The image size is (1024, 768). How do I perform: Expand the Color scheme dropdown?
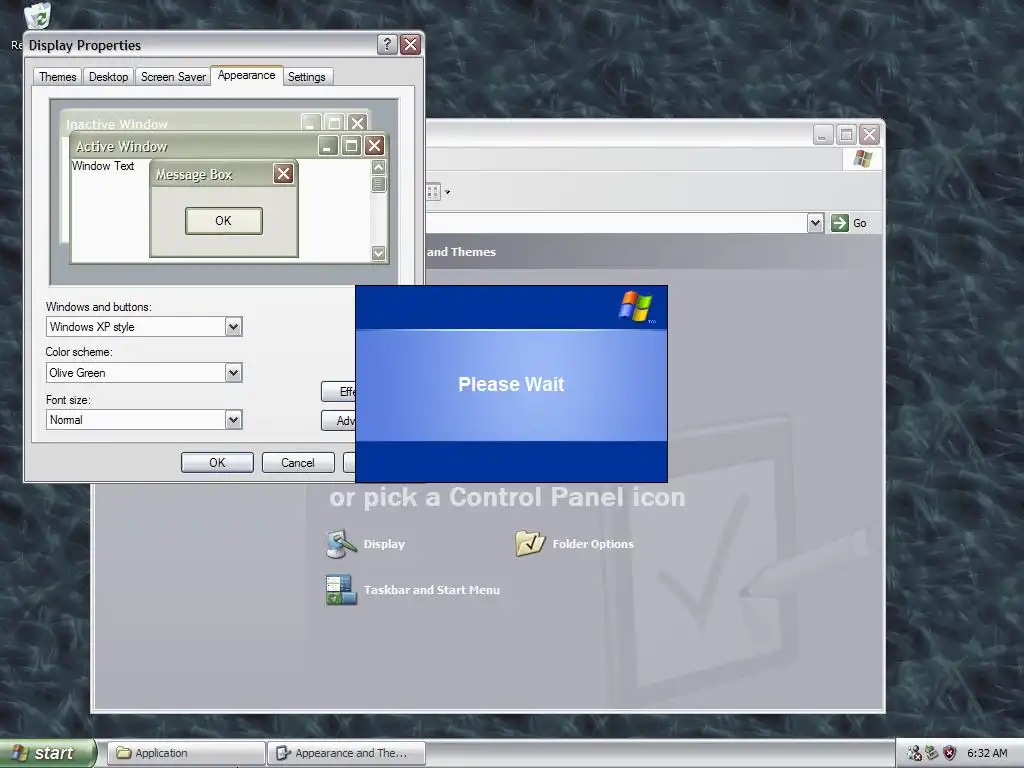tap(233, 373)
